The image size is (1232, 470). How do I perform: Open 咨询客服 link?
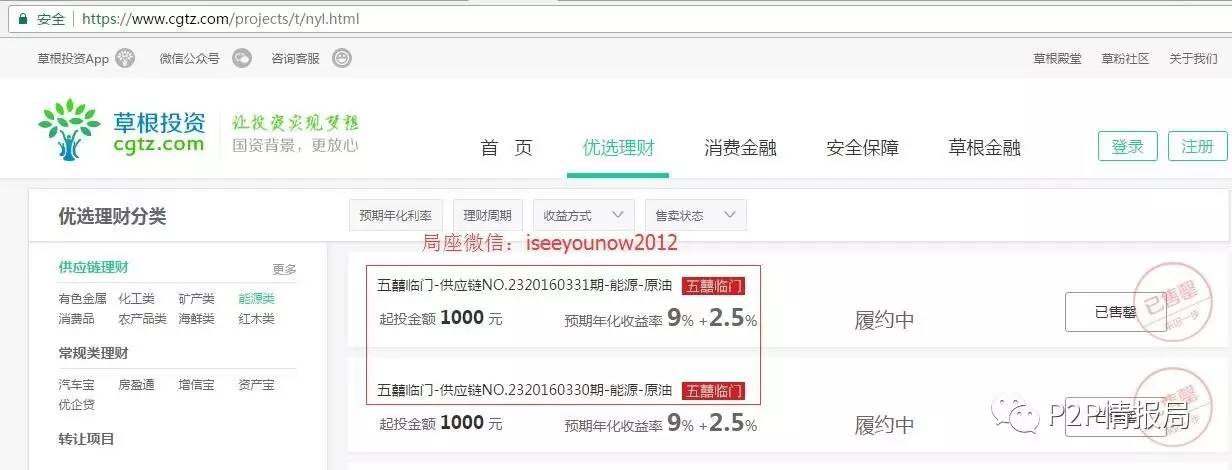[296, 59]
